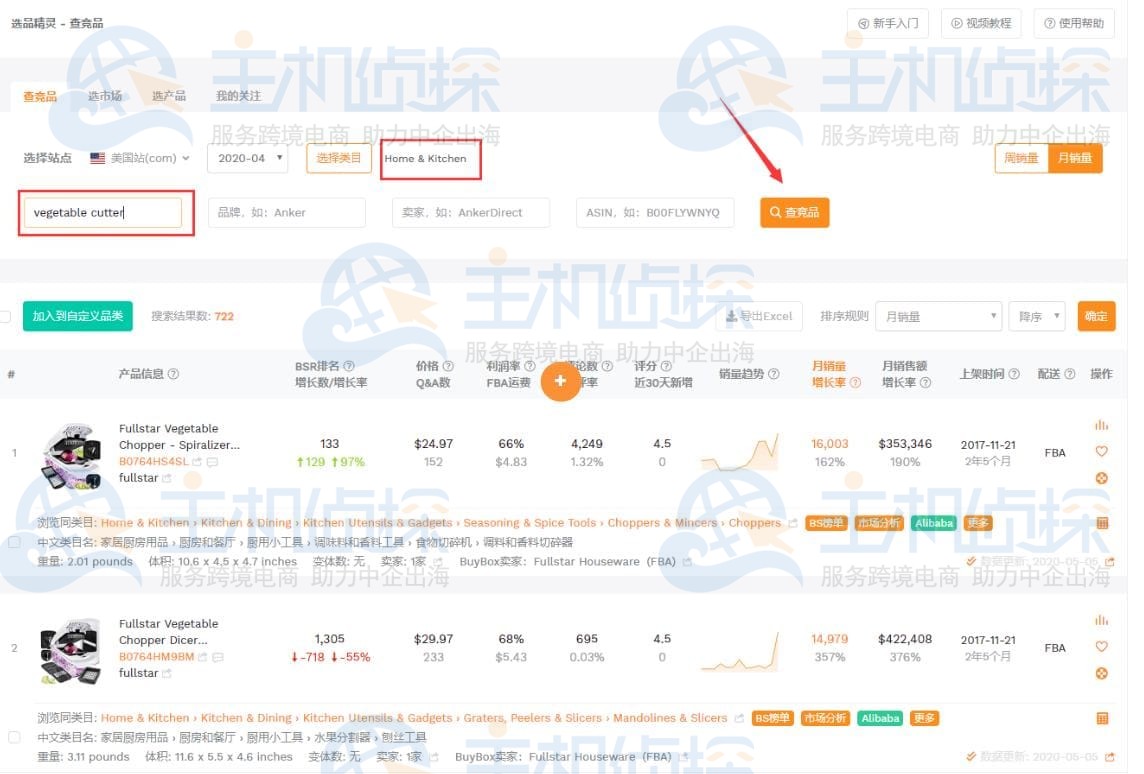
Task: Click 视频教程 button
Action: (981, 23)
